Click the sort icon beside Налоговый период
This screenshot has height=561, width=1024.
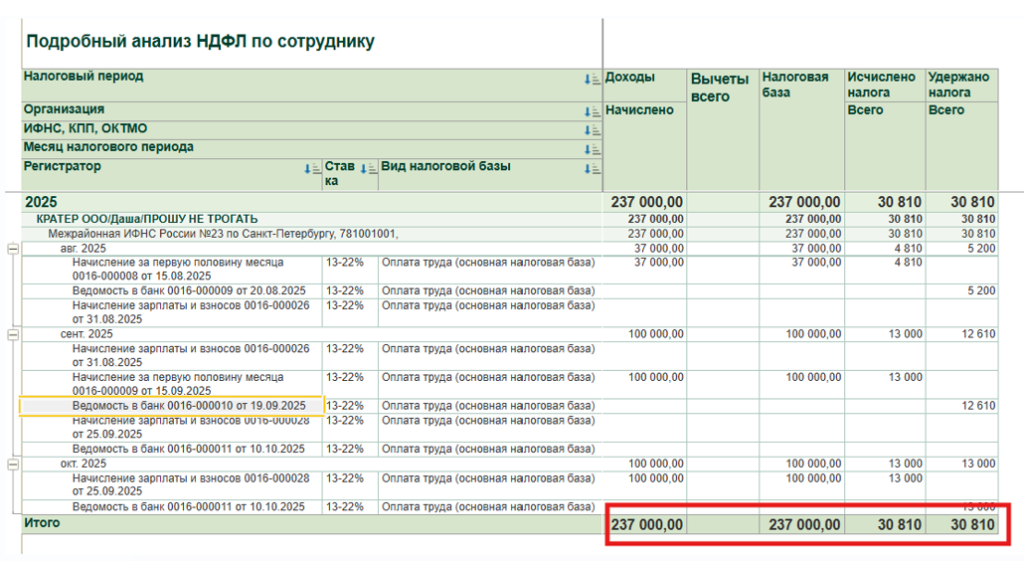[591, 78]
